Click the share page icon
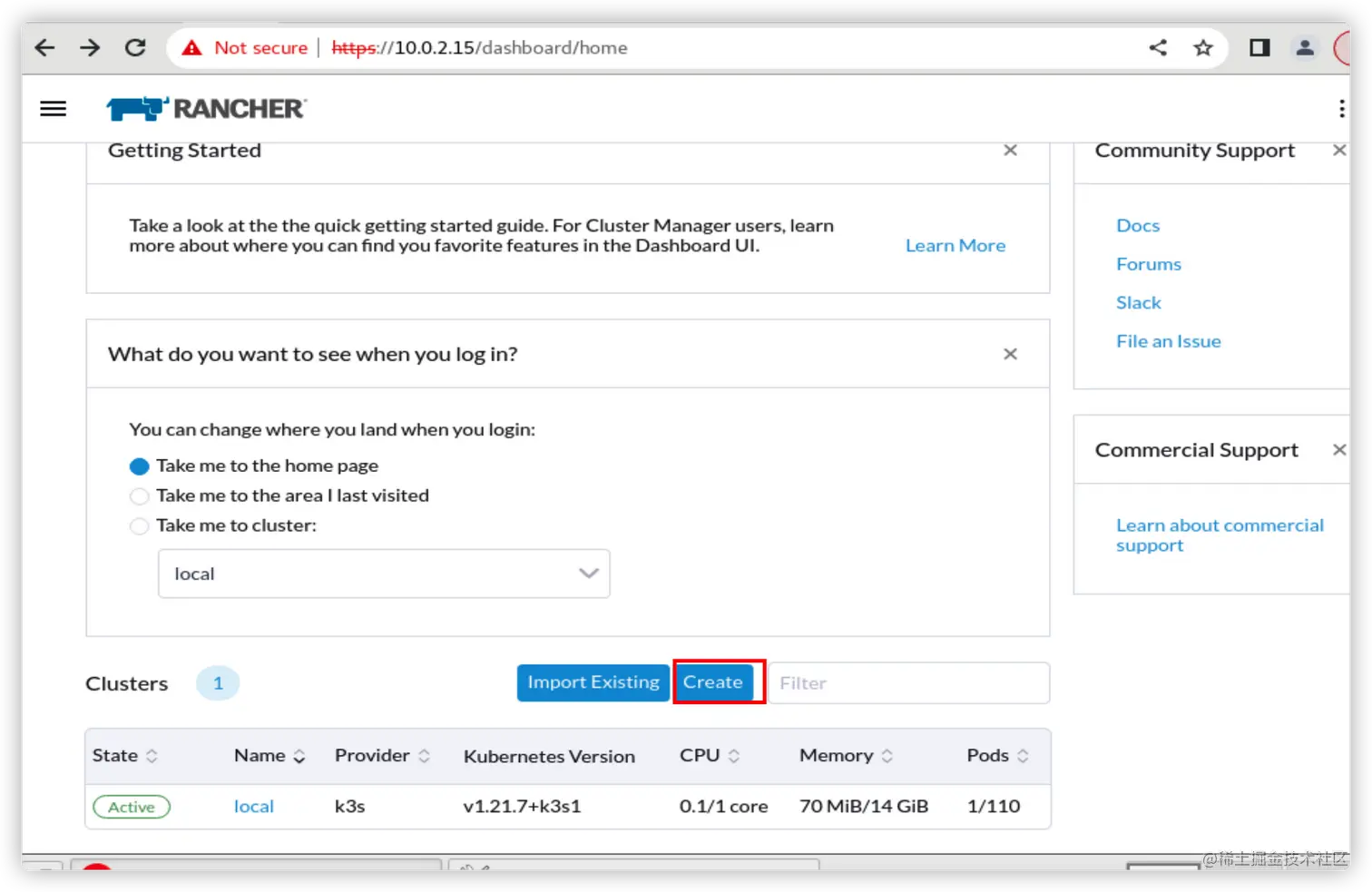The height and width of the screenshot is (892, 1372). click(1158, 48)
